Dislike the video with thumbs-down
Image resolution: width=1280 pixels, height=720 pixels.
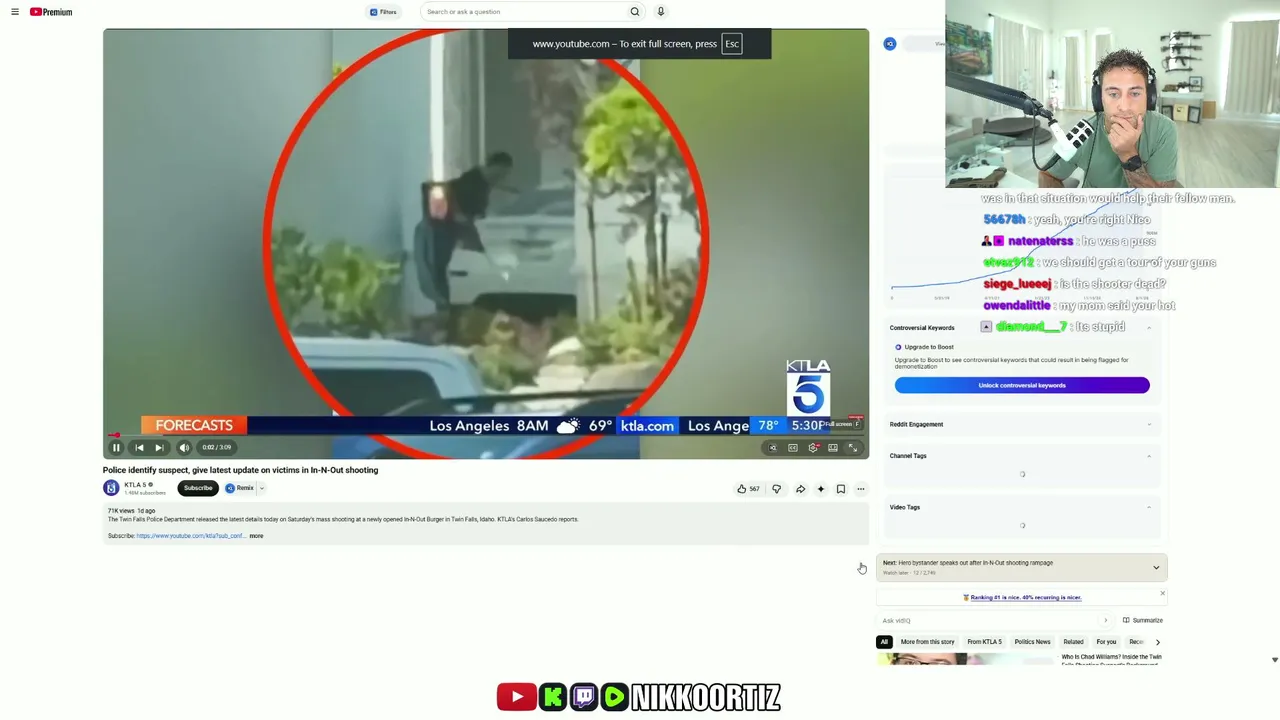tap(776, 489)
